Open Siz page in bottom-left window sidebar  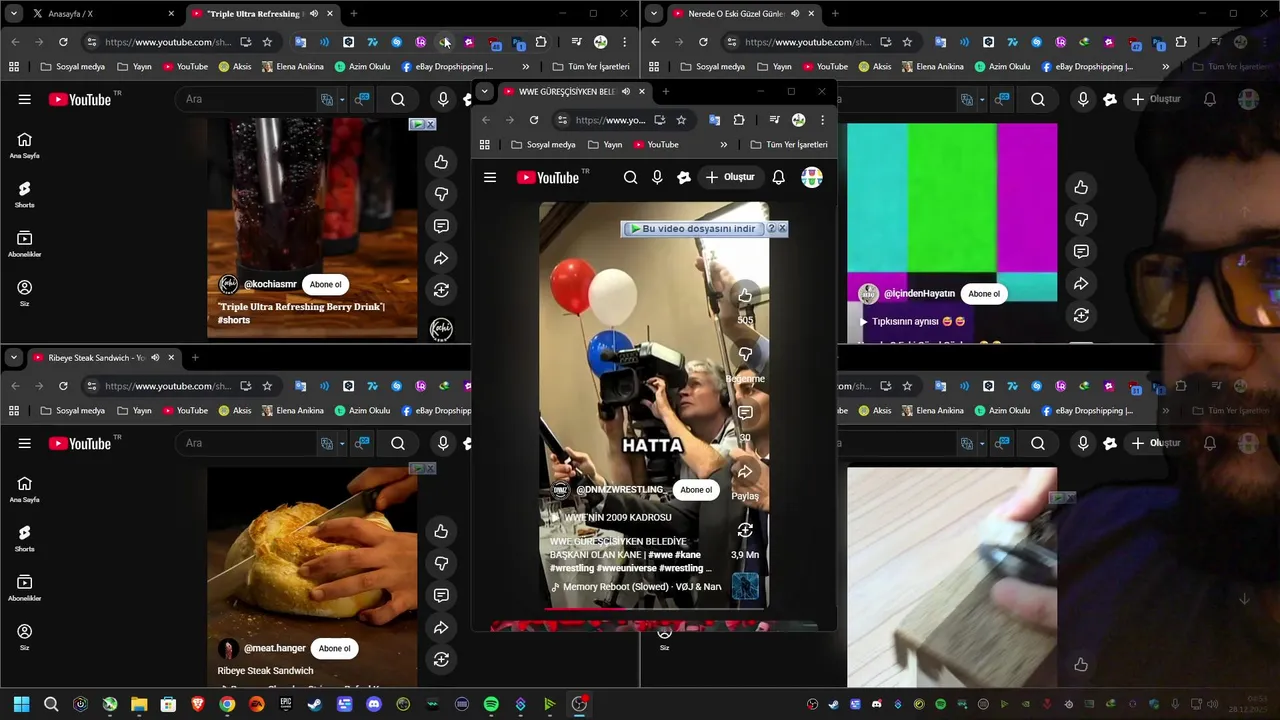[x=24, y=637]
